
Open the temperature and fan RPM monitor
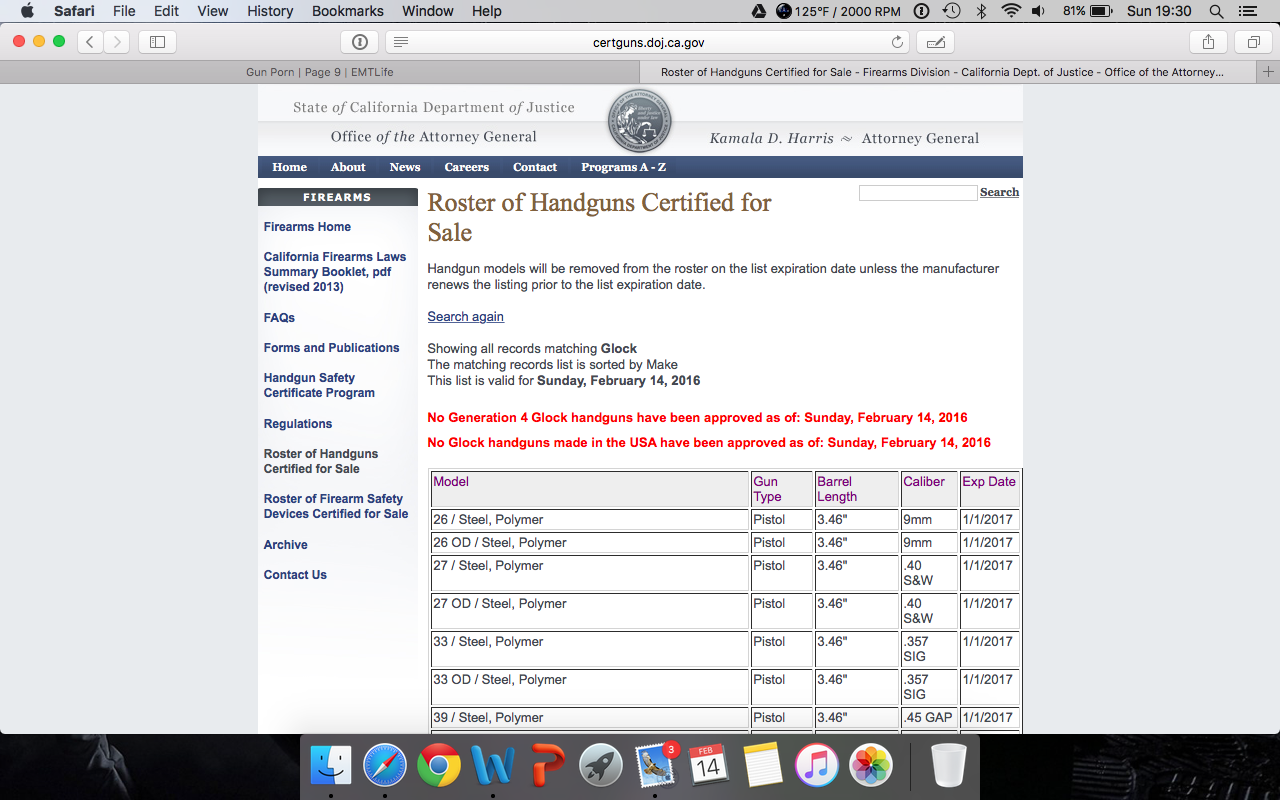pyautogui.click(x=838, y=11)
